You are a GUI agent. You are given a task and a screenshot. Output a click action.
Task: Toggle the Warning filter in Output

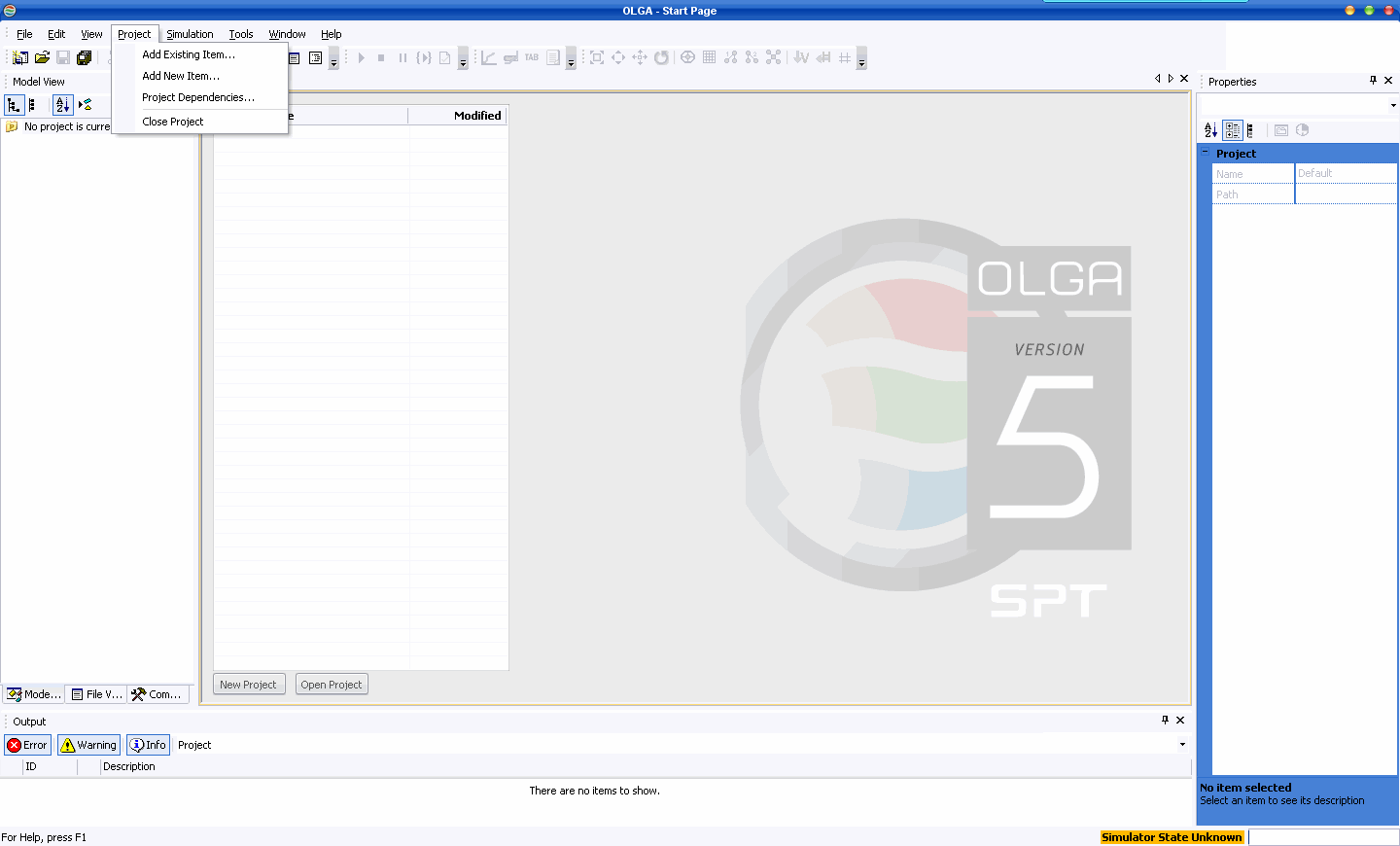88,745
